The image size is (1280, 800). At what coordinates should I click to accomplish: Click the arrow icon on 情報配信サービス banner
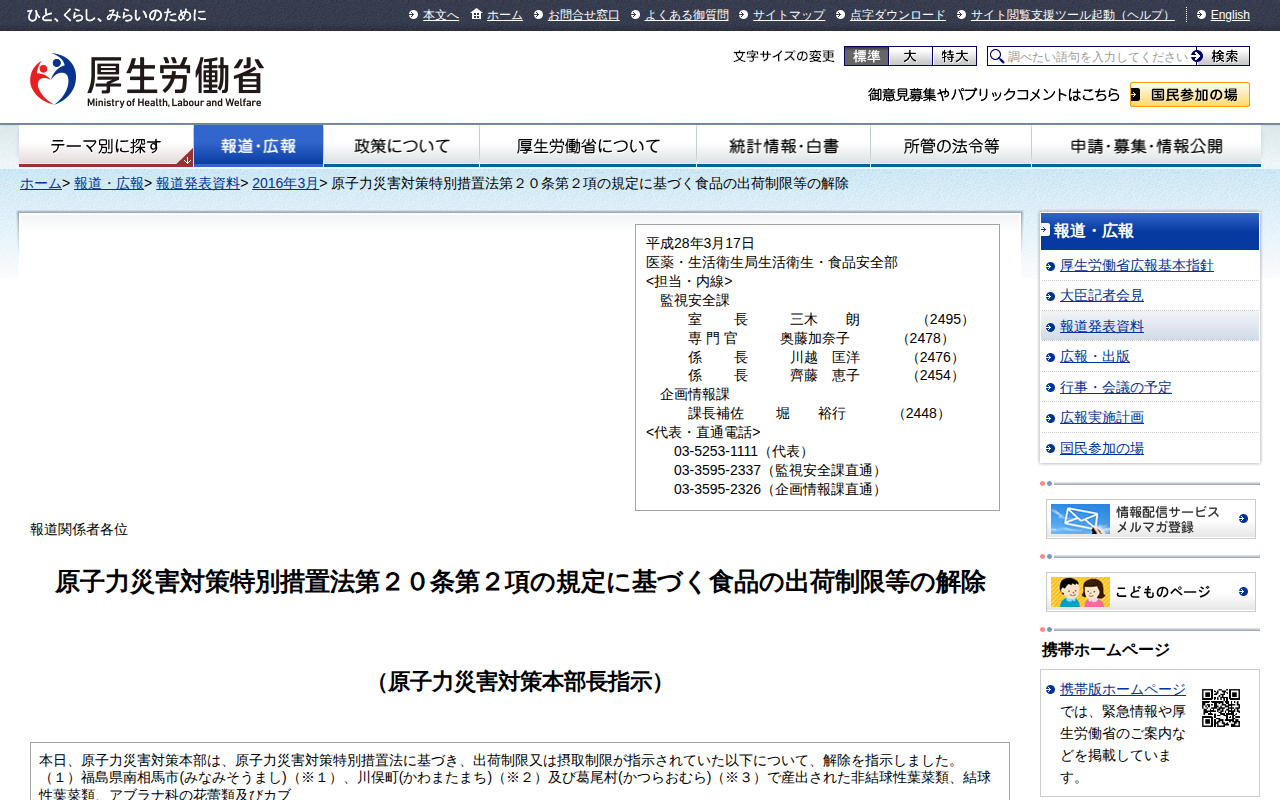1243,519
